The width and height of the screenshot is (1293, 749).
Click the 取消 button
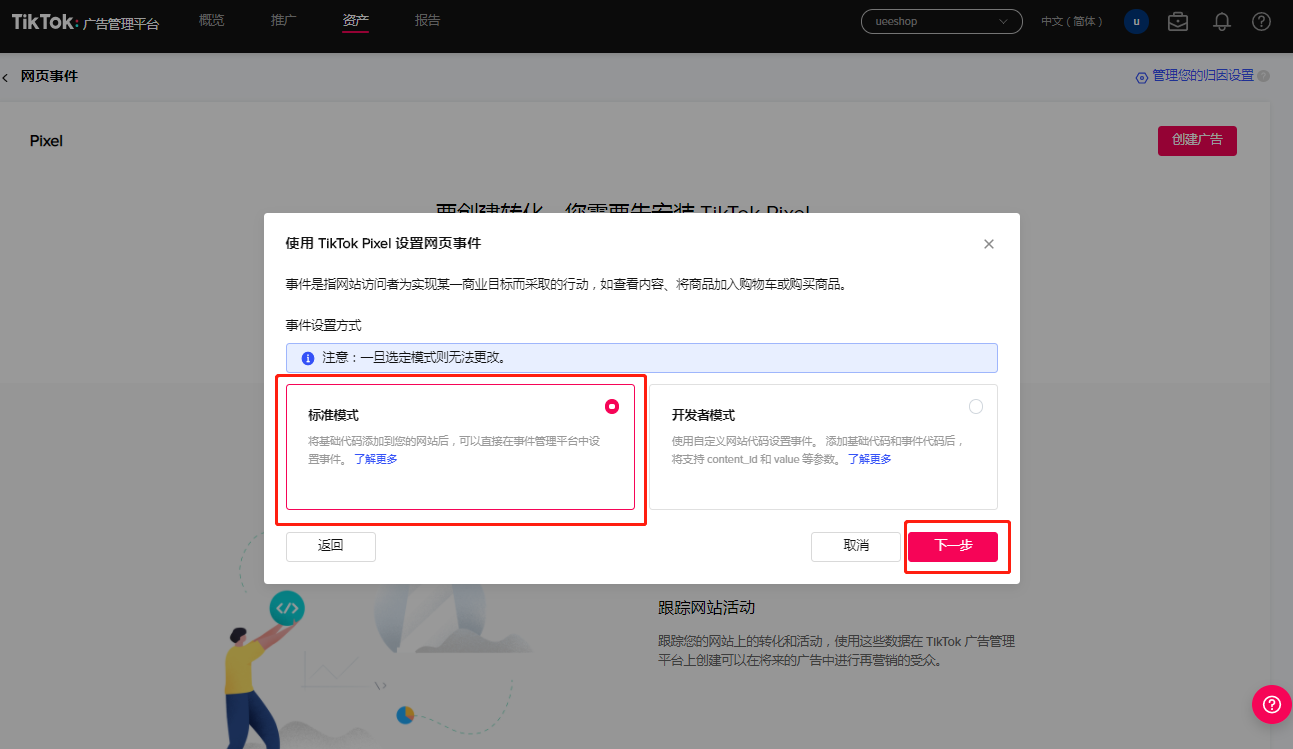pyautogui.click(x=856, y=546)
